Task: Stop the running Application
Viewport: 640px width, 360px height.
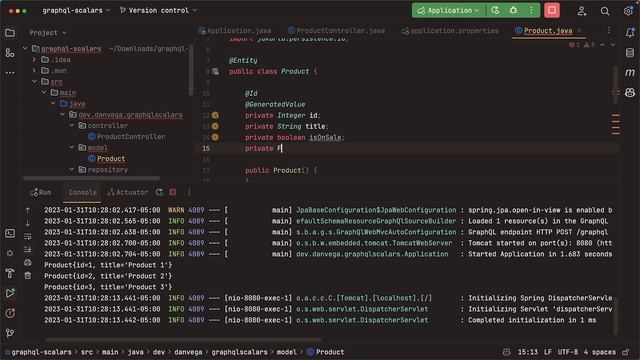Action: 552,10
